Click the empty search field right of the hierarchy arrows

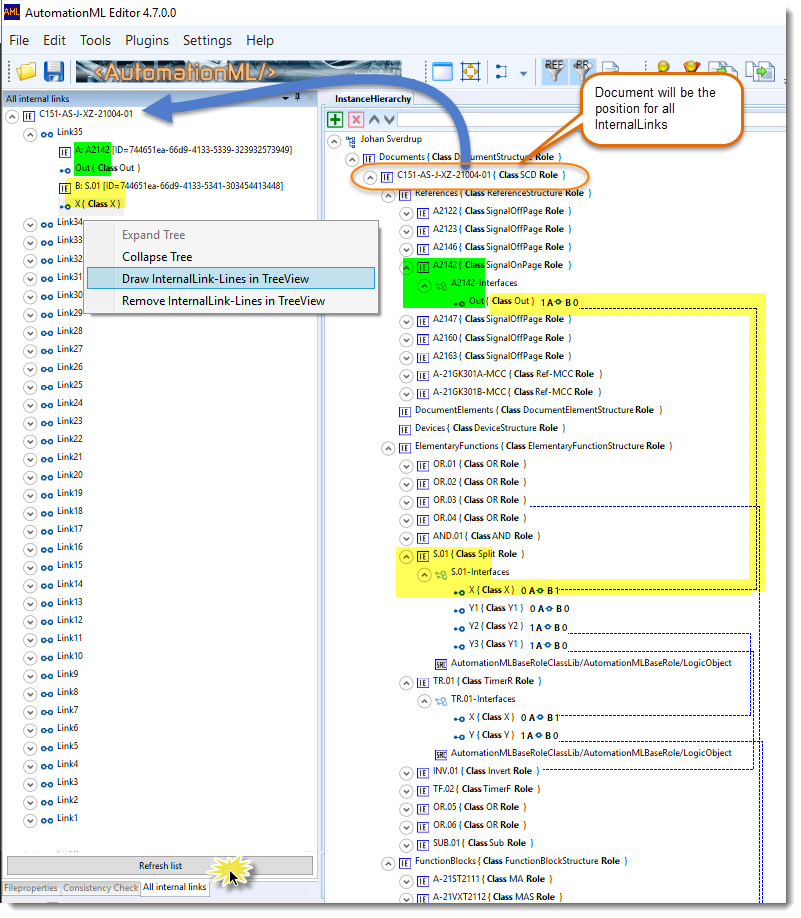[591, 120]
